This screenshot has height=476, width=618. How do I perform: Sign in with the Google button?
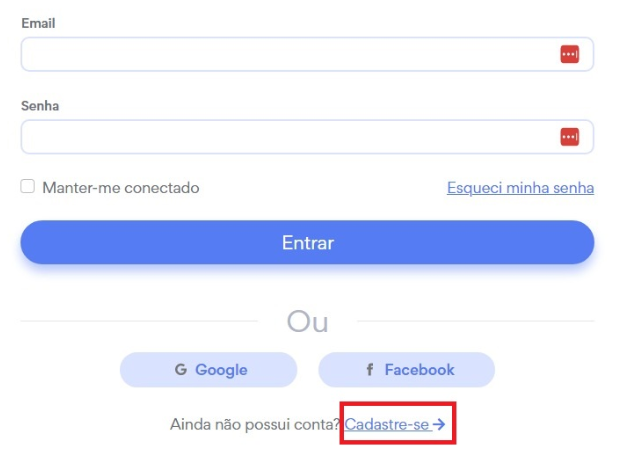click(x=209, y=370)
